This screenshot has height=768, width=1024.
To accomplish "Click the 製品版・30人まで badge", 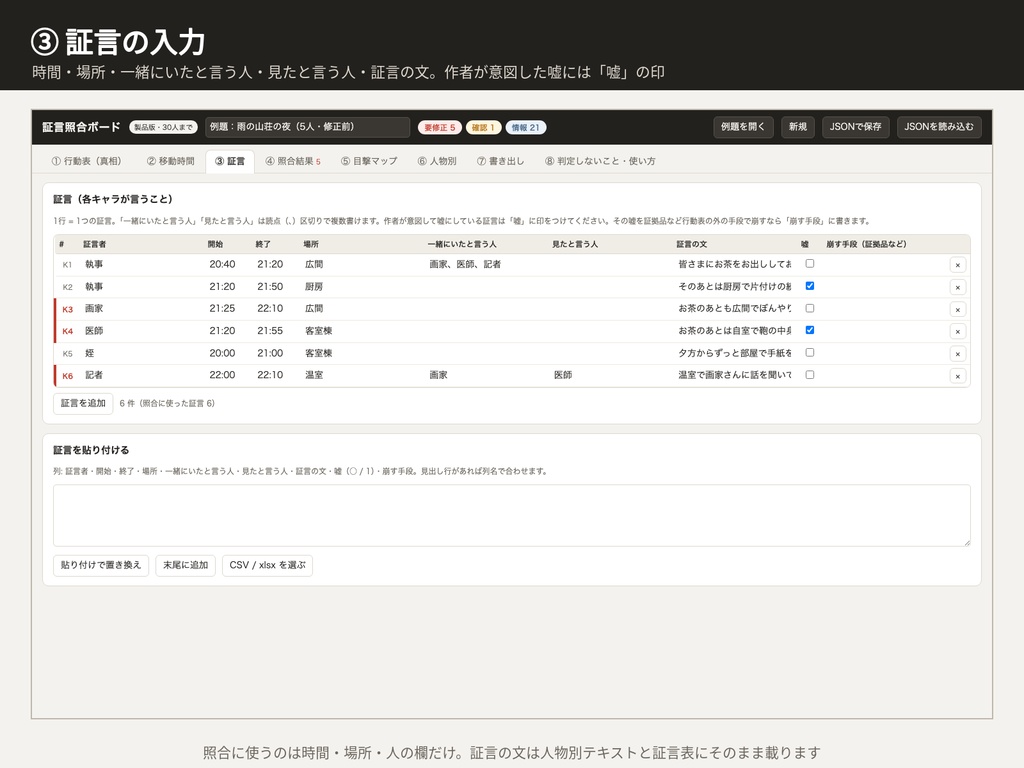I will [163, 127].
